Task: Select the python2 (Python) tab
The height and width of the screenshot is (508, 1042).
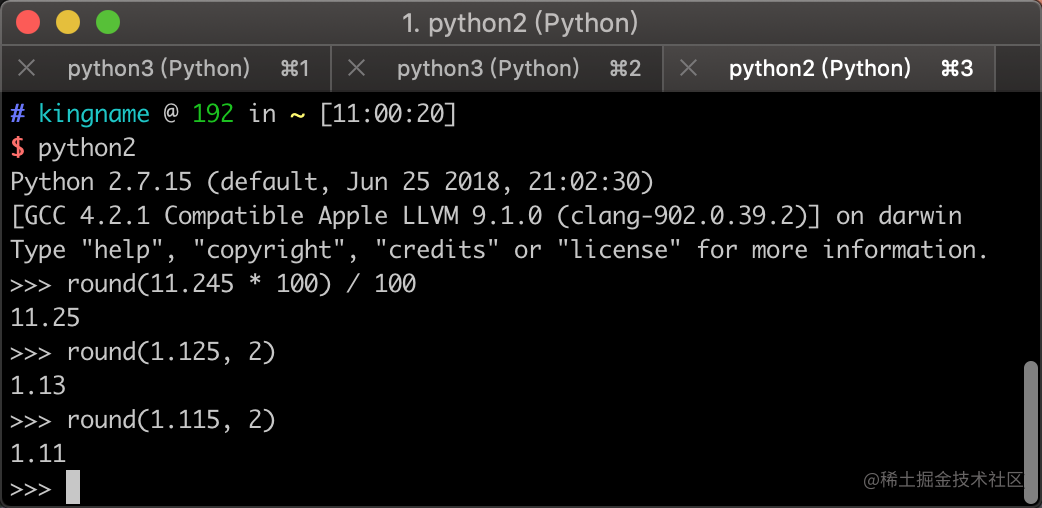Action: 829,68
